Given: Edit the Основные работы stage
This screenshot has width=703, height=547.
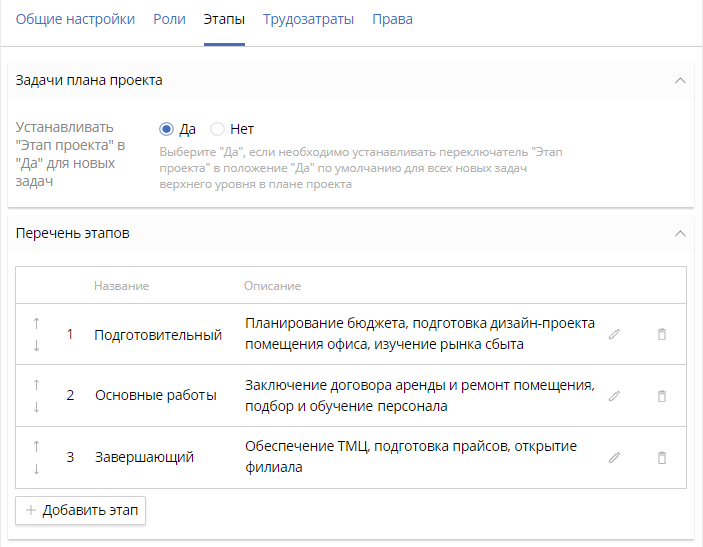Looking at the screenshot, I should click(x=614, y=396).
